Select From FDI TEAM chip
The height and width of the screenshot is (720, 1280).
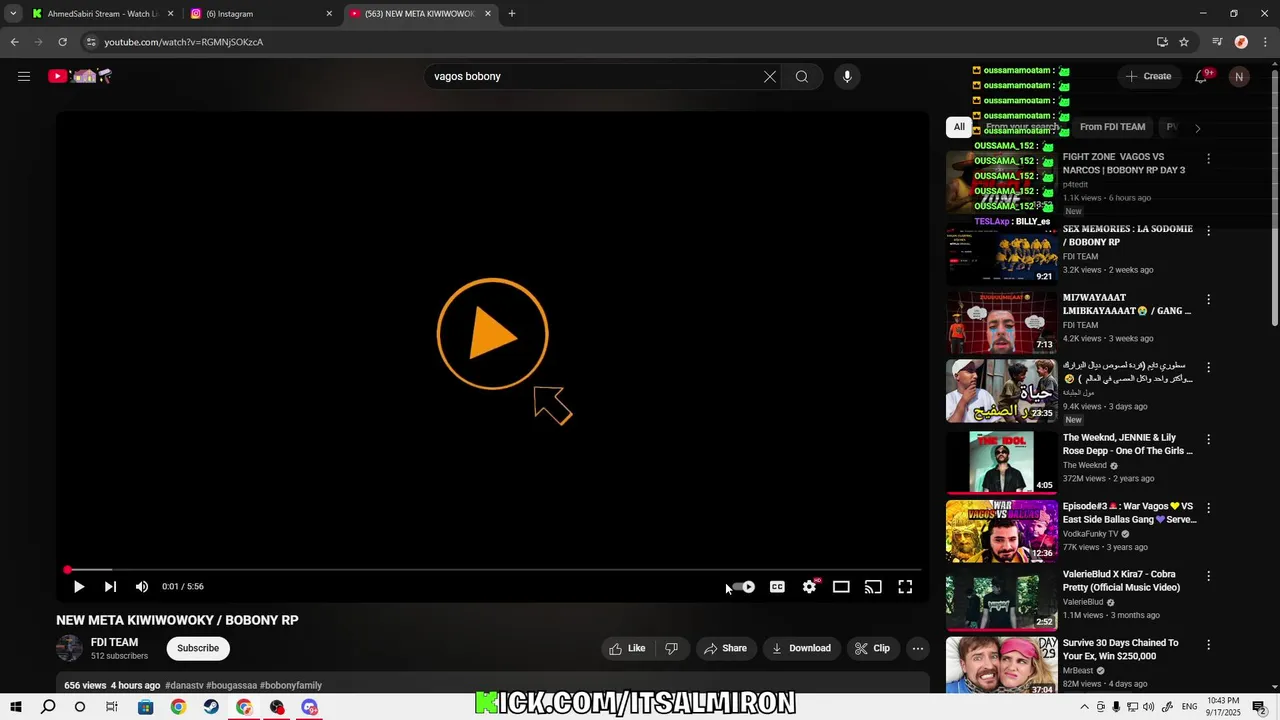(x=1112, y=127)
